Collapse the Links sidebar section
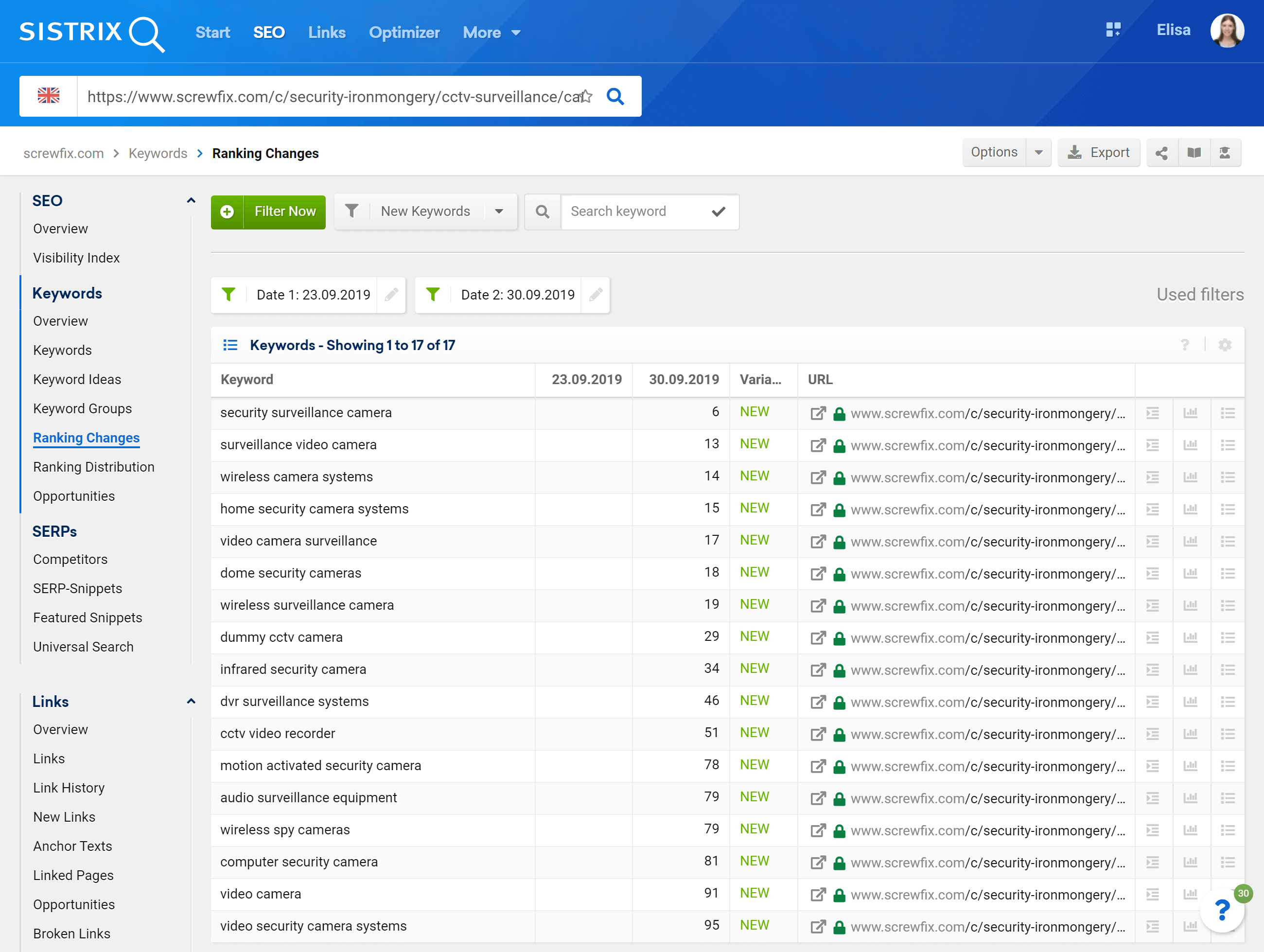1264x952 pixels. pos(191,701)
